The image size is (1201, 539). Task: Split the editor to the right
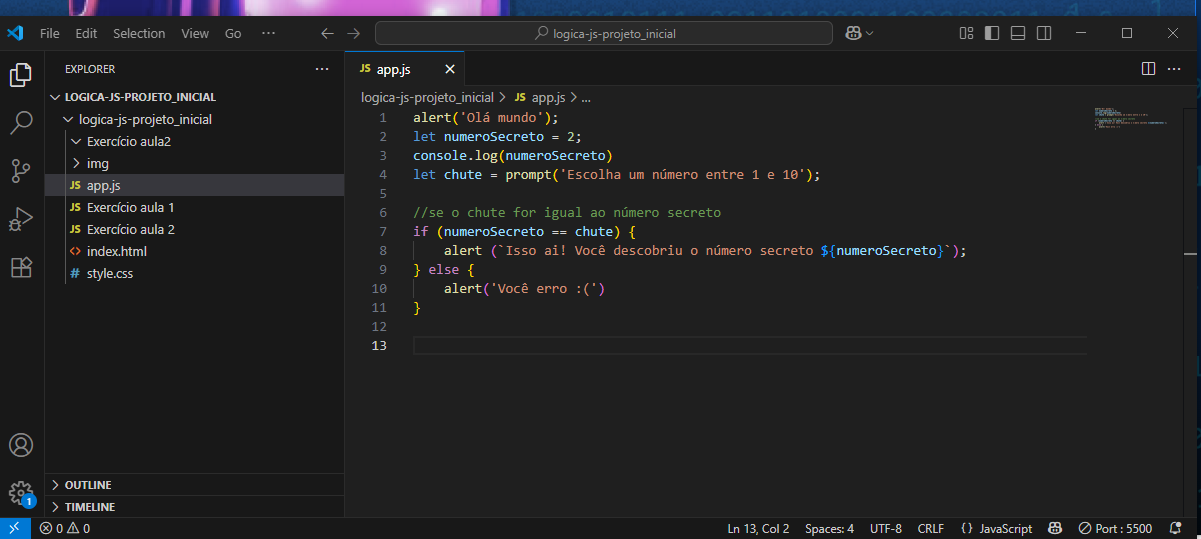pos(1148,69)
